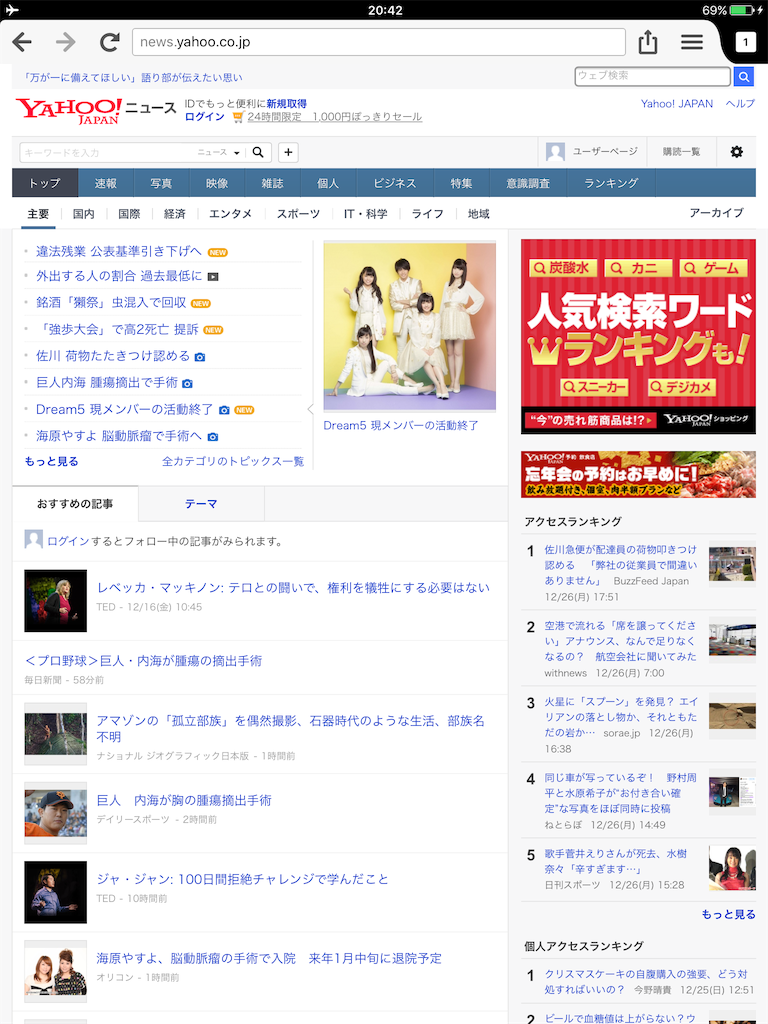Open the ヘルプ link
Image resolution: width=768 pixels, height=1024 pixels.
(x=739, y=104)
